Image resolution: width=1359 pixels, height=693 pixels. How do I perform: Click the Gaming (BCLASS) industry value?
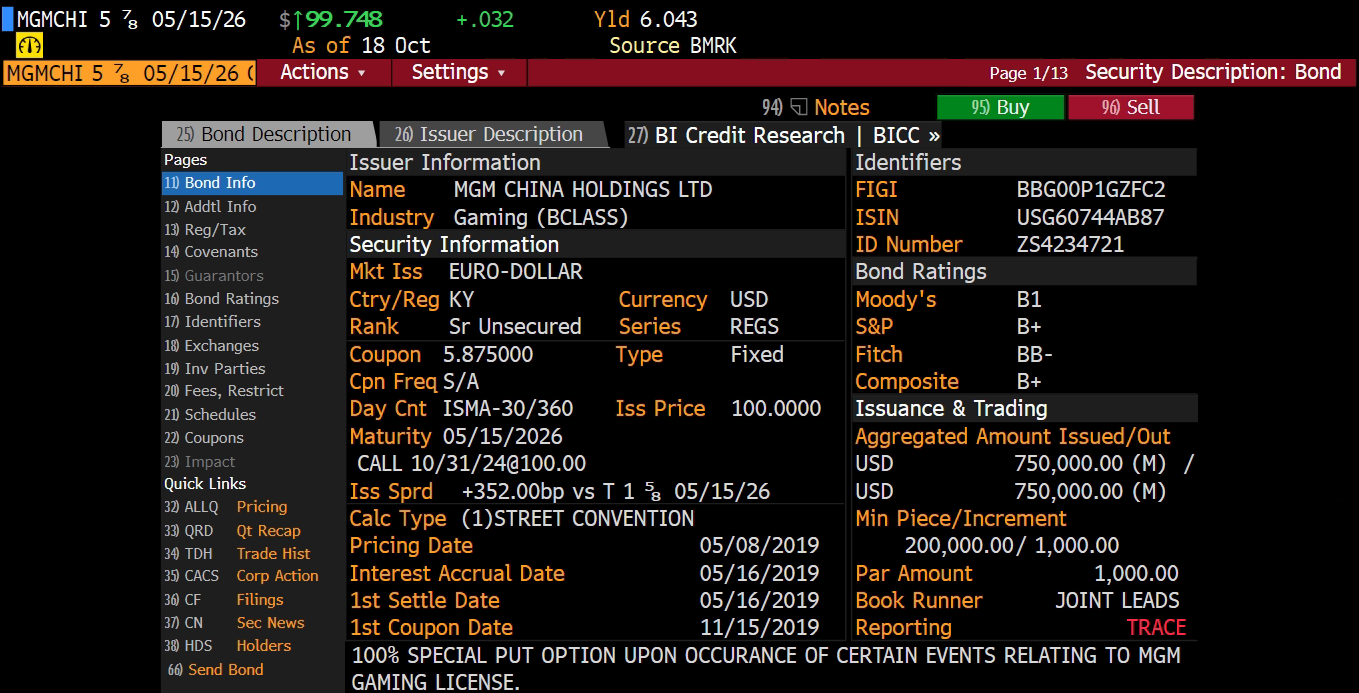click(x=541, y=217)
